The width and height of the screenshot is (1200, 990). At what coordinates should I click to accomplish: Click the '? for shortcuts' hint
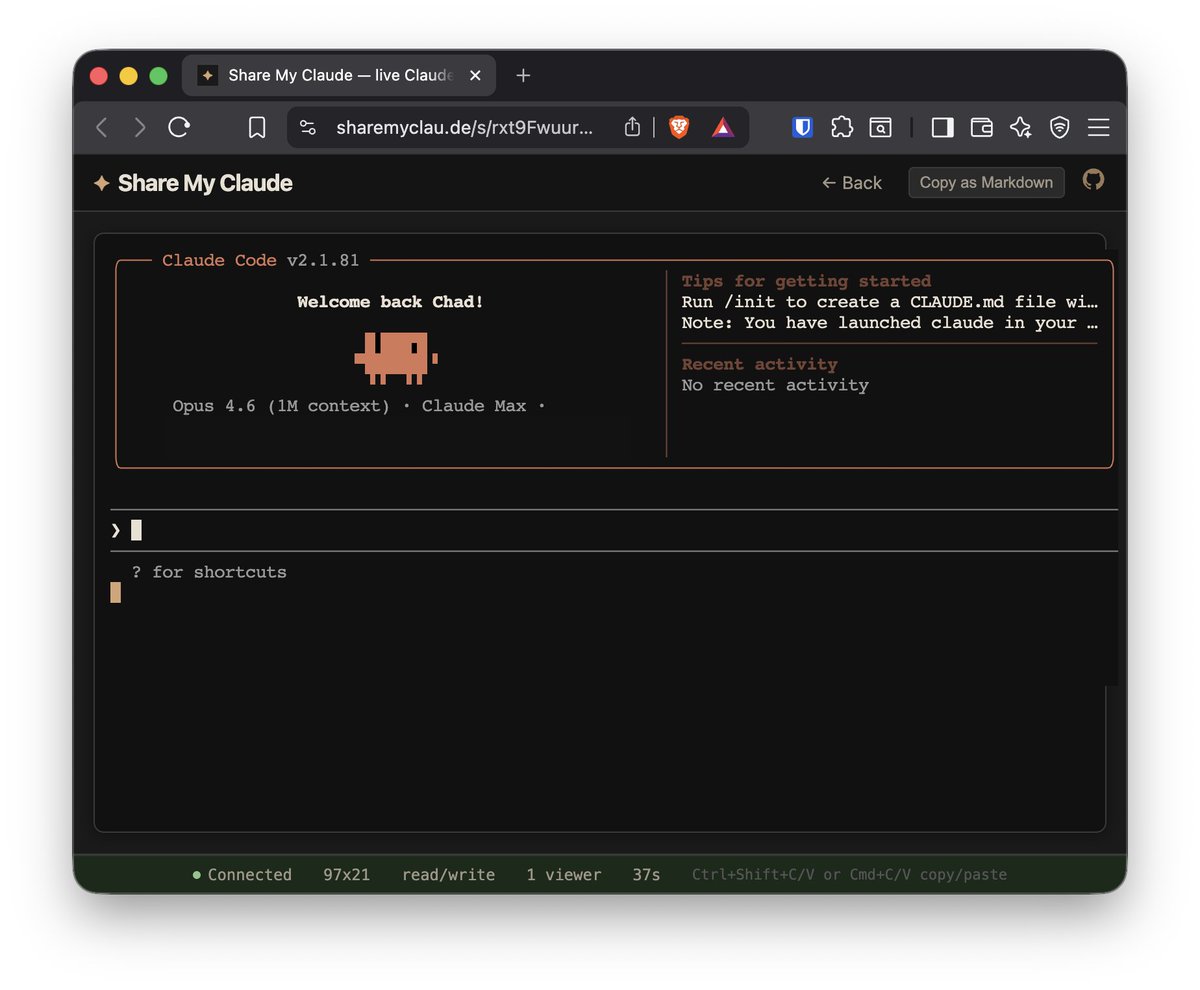tap(209, 572)
